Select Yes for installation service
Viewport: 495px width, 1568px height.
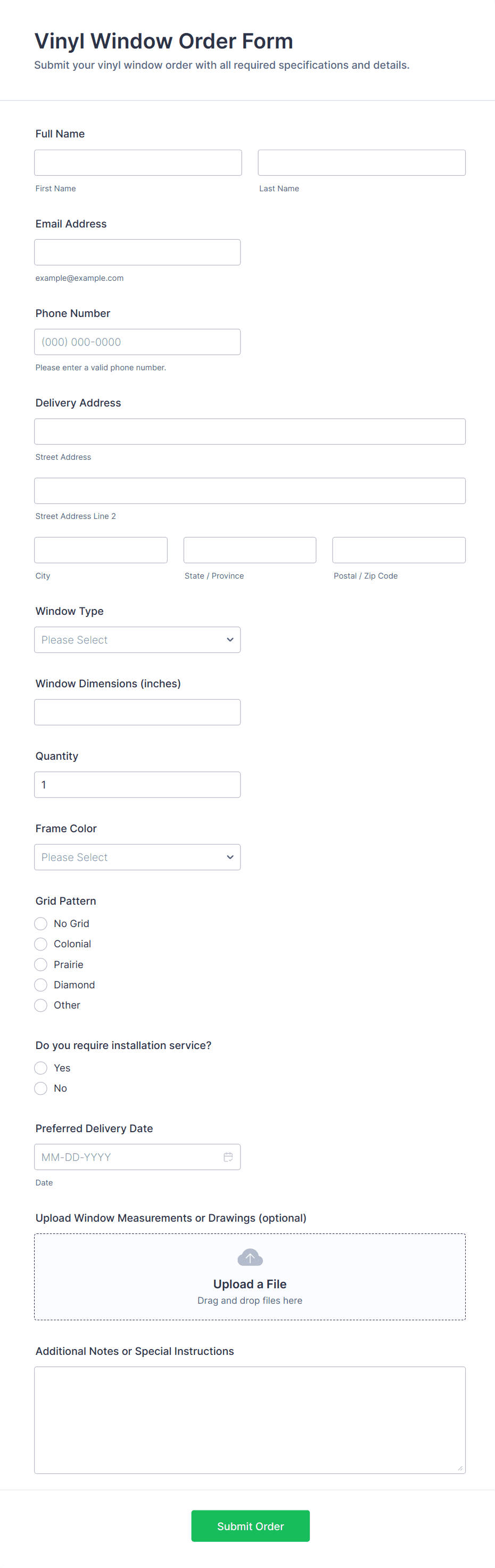tap(41, 1068)
